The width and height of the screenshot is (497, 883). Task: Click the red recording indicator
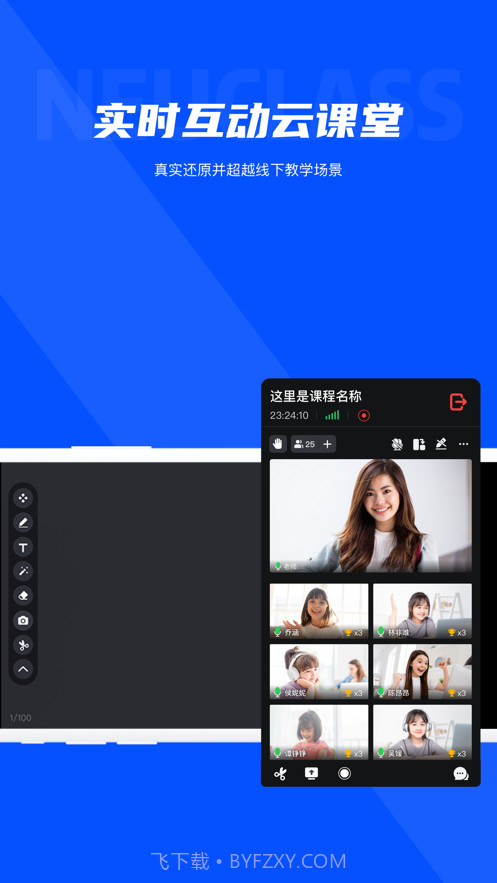pyautogui.click(x=364, y=416)
